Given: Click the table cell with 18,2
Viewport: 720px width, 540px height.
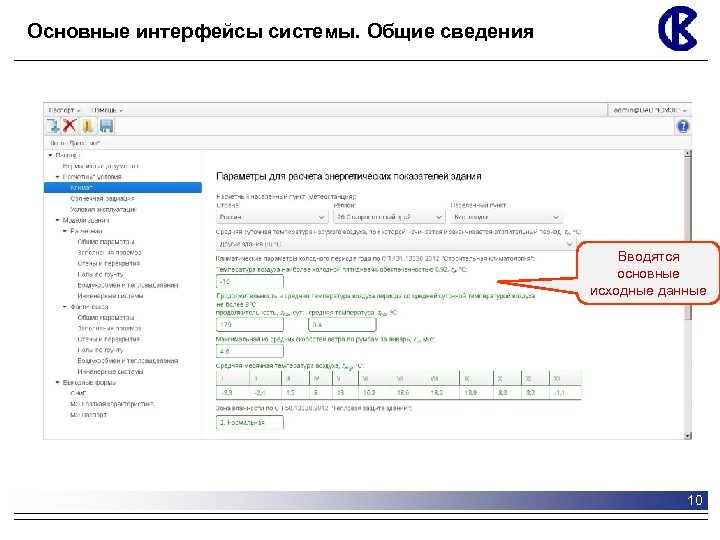Looking at the screenshot, I should coord(443,393).
